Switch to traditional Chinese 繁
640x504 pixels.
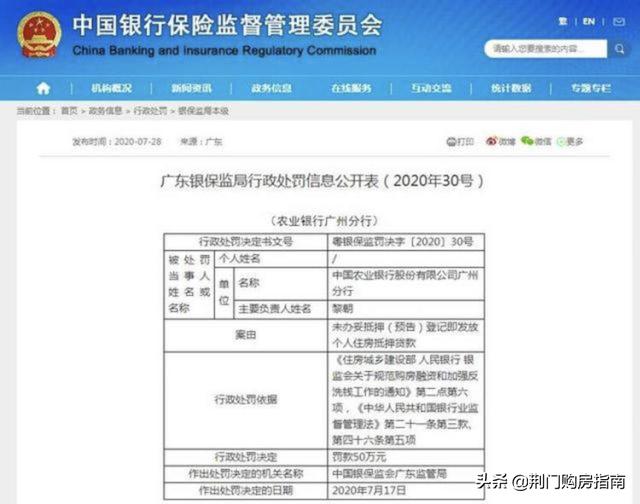coord(563,21)
